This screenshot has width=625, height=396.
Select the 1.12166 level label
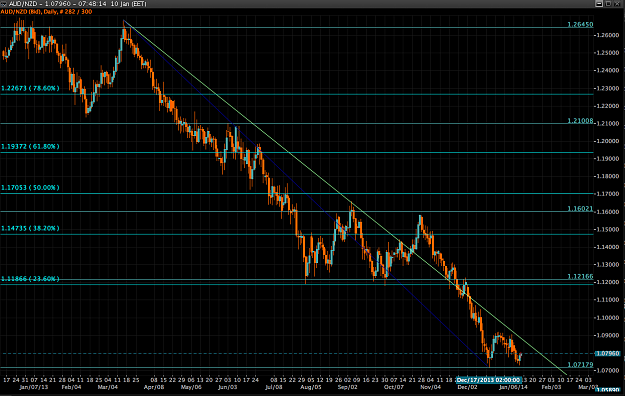580,276
